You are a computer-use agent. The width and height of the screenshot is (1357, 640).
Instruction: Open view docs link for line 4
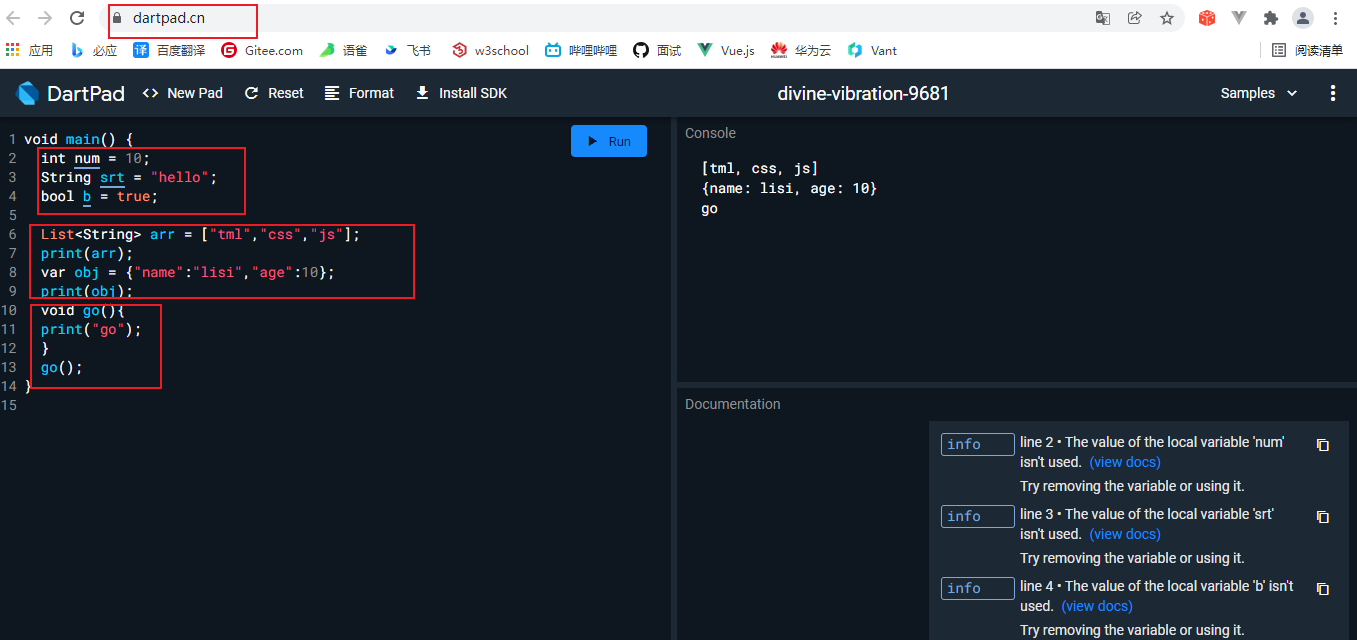1097,606
